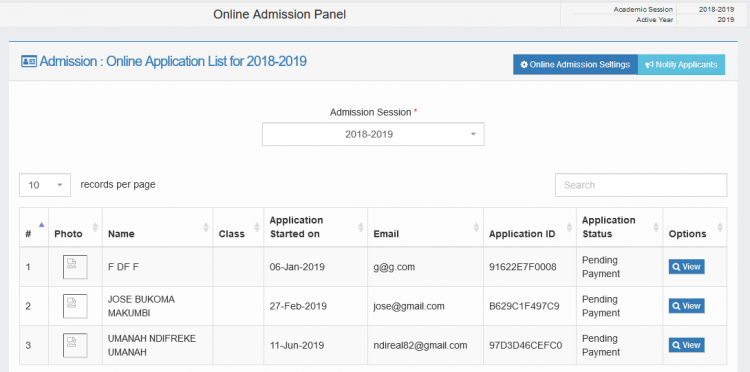Select the name JOSE BUKOMA MAKUMBI
Image resolution: width=750 pixels, height=372 pixels.
tap(142, 306)
